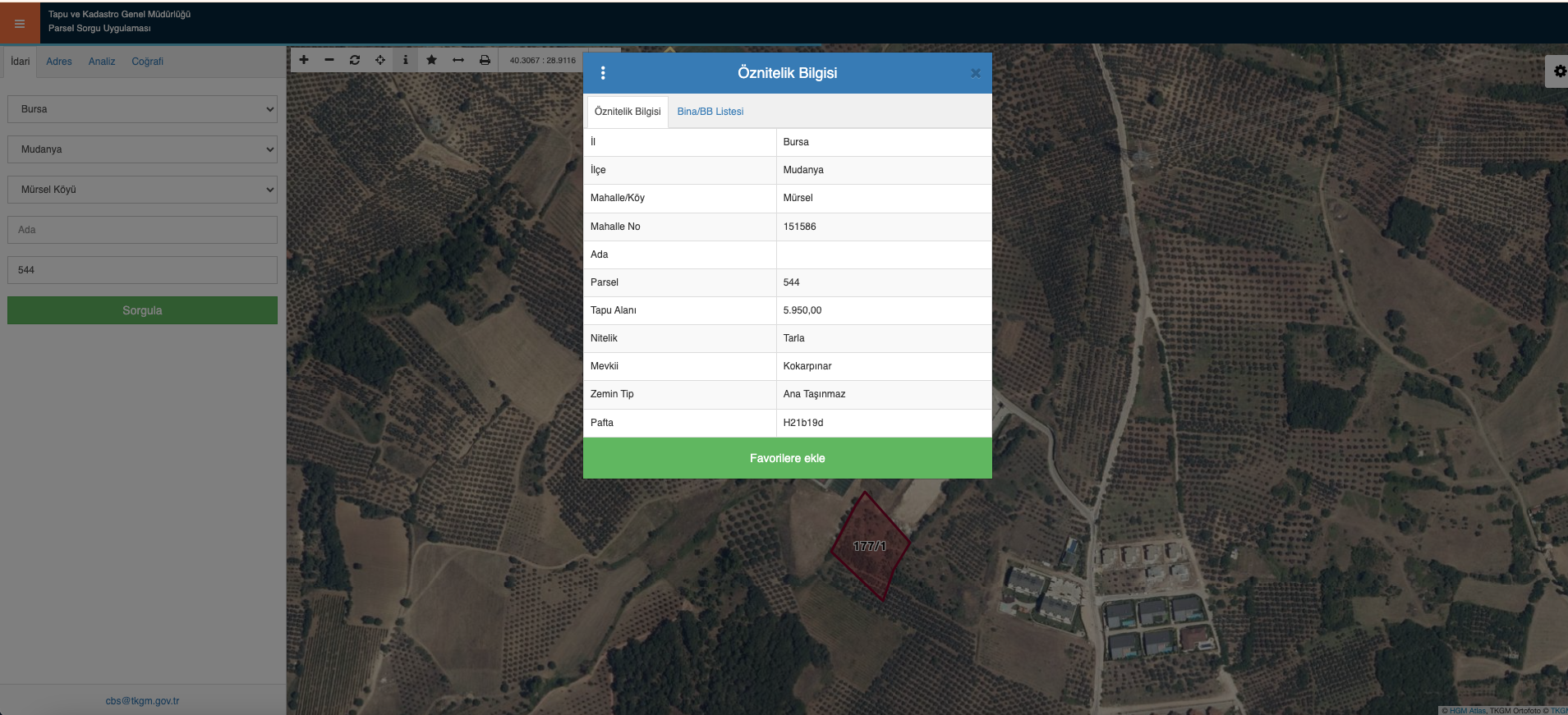
Task: Select the horizontal arrows measure tool
Action: coord(458,60)
